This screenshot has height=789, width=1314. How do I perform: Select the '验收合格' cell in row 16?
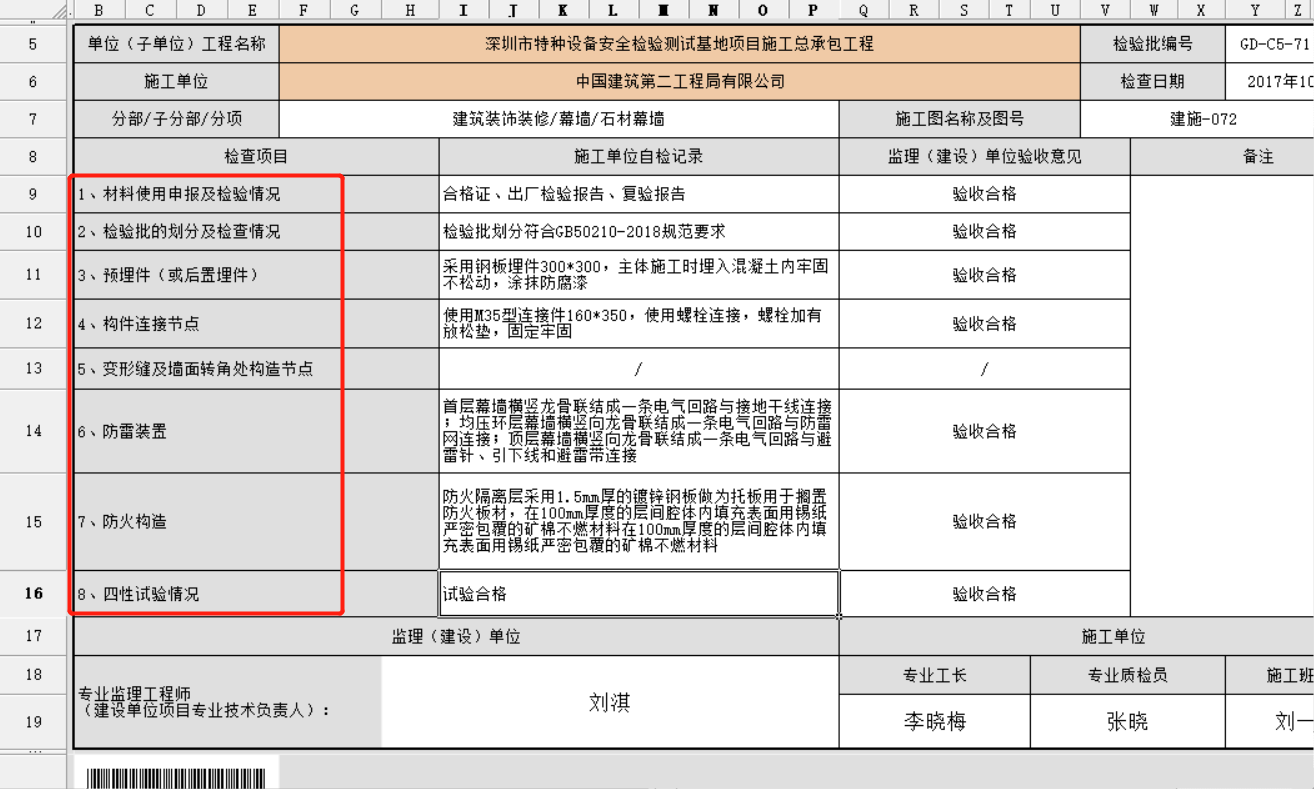(x=985, y=594)
